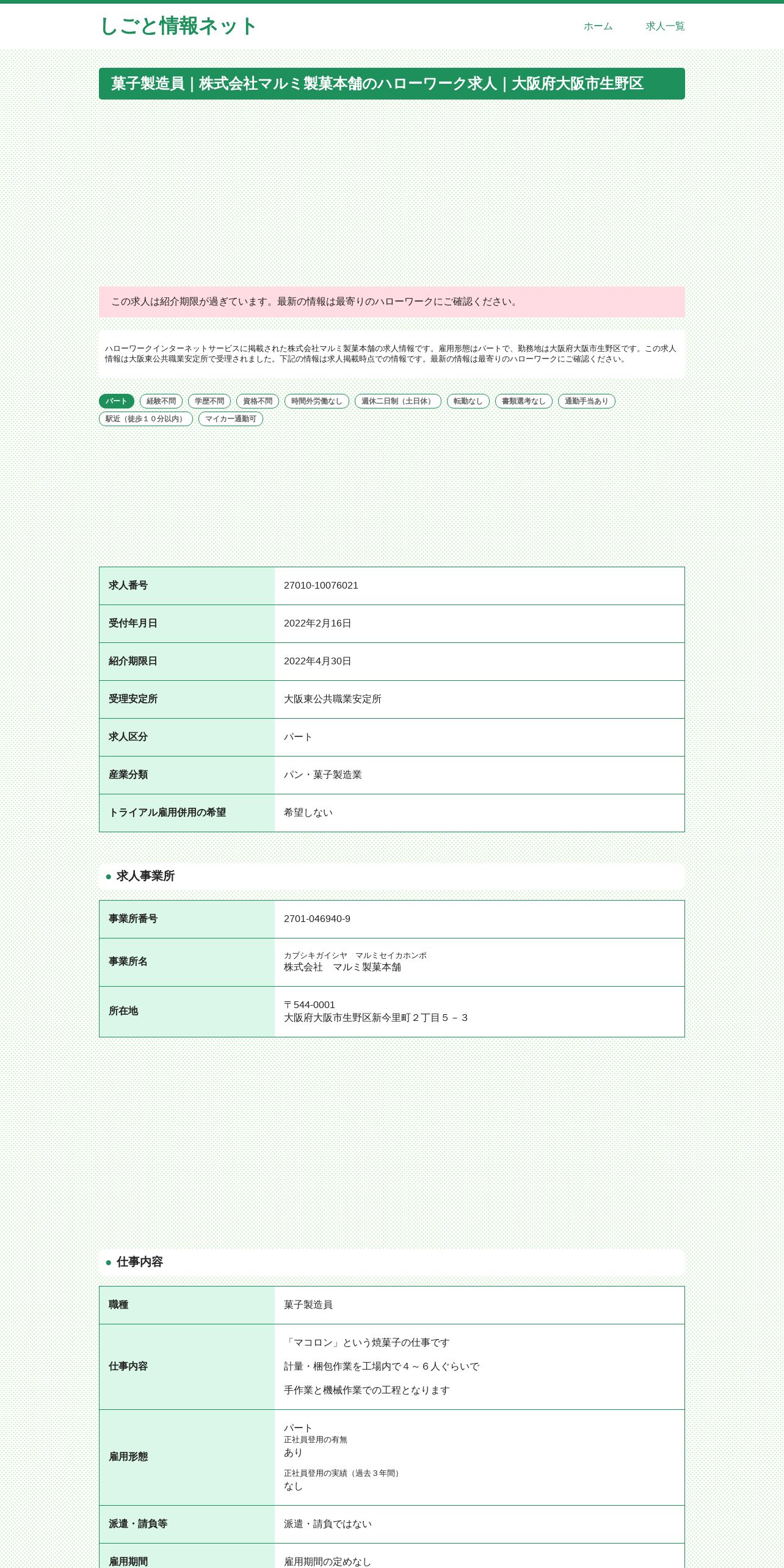Select the 「マコロン」という焼菓子 description line
This screenshot has width=784, height=1568.
[x=367, y=1343]
